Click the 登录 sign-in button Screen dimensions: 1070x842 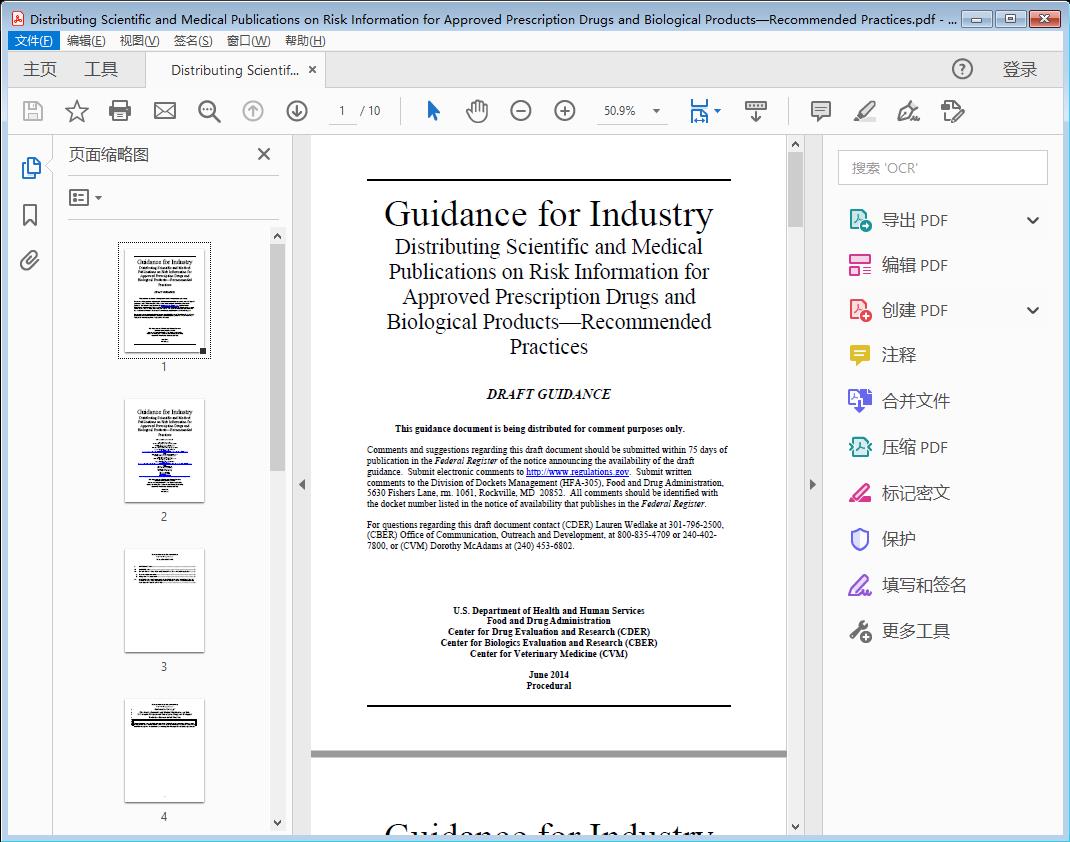click(1020, 70)
